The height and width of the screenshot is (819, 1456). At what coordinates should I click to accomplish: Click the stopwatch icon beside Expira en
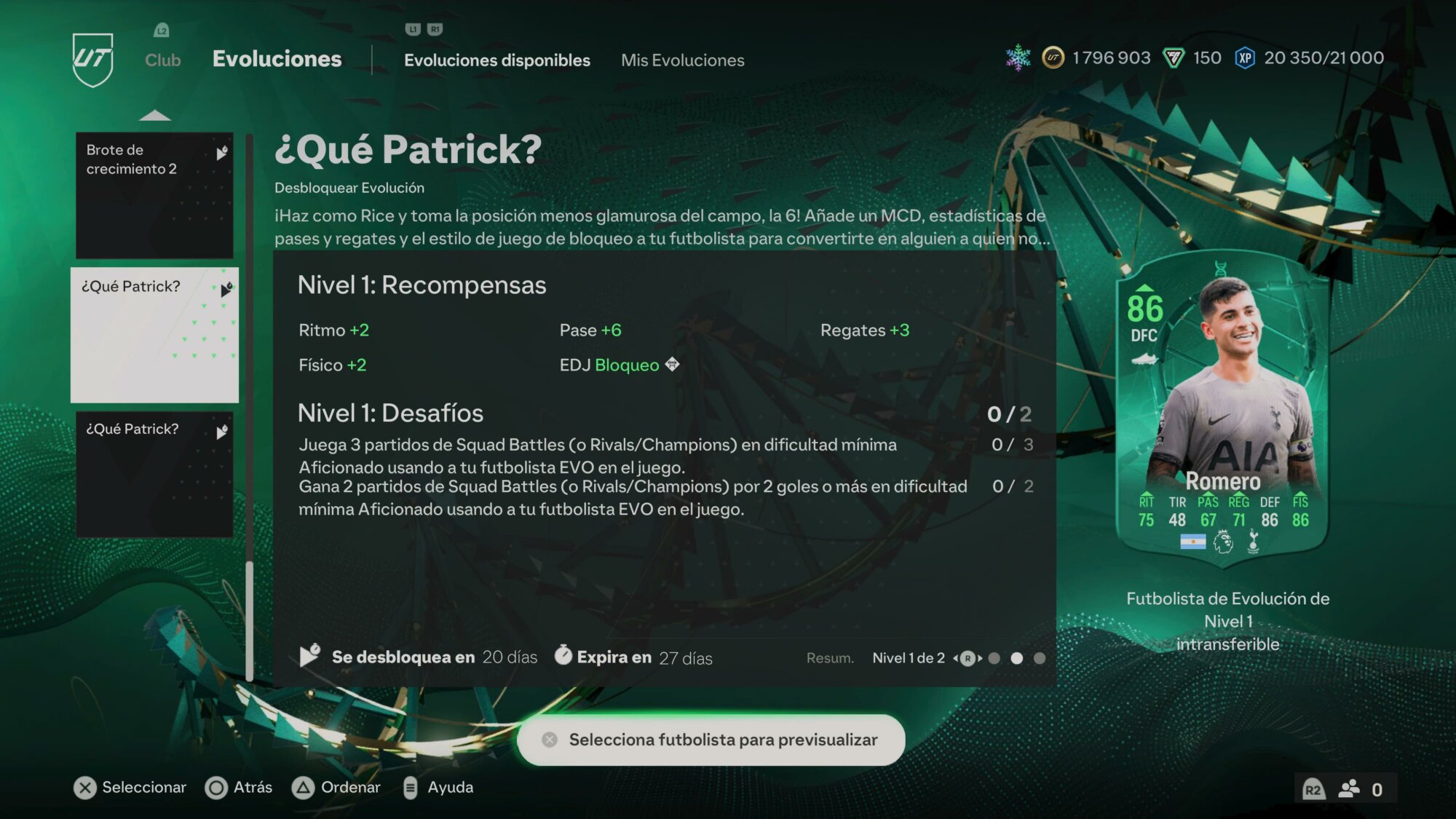[x=563, y=655]
